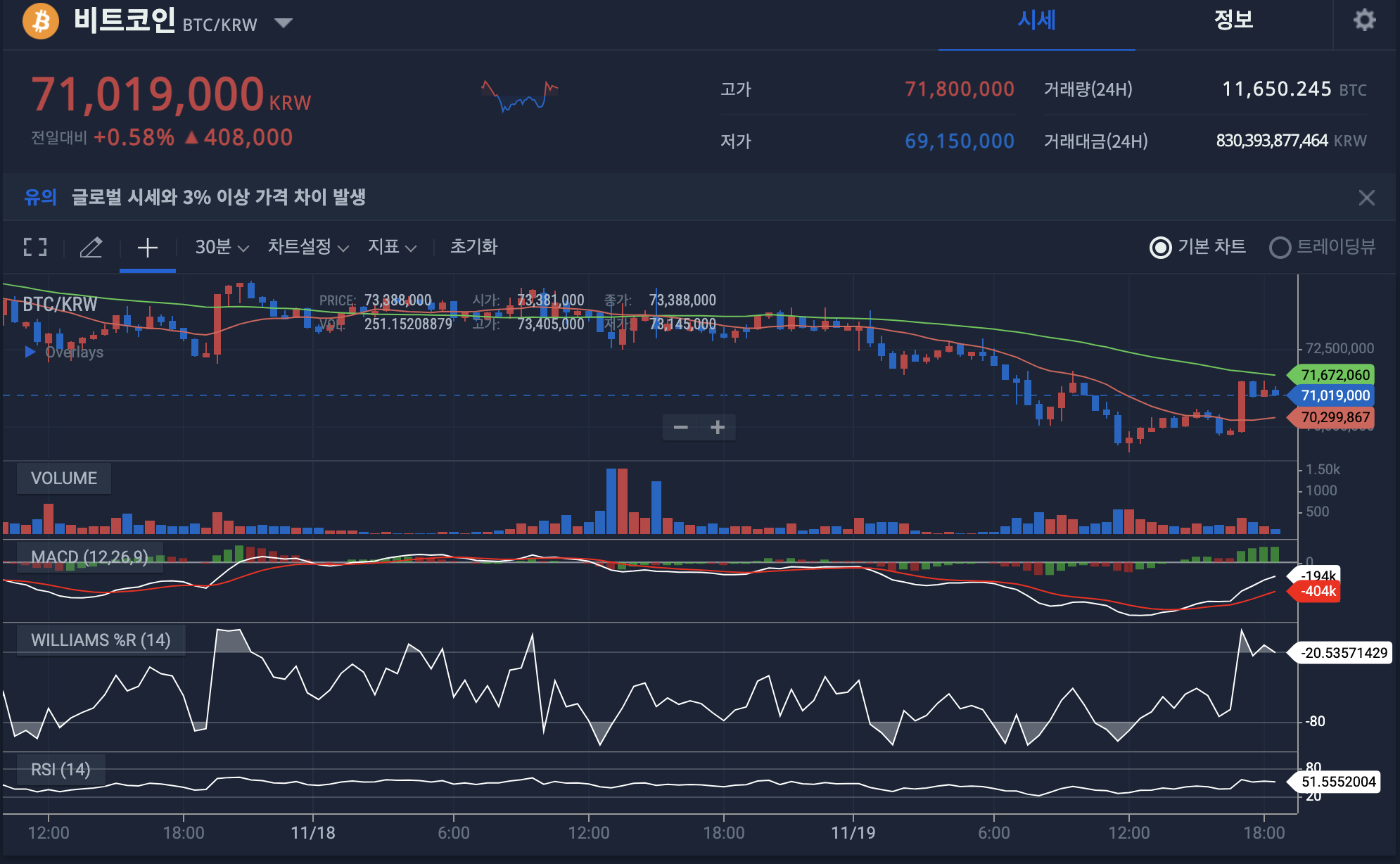Activate the crosshair plus tool

coord(147,247)
